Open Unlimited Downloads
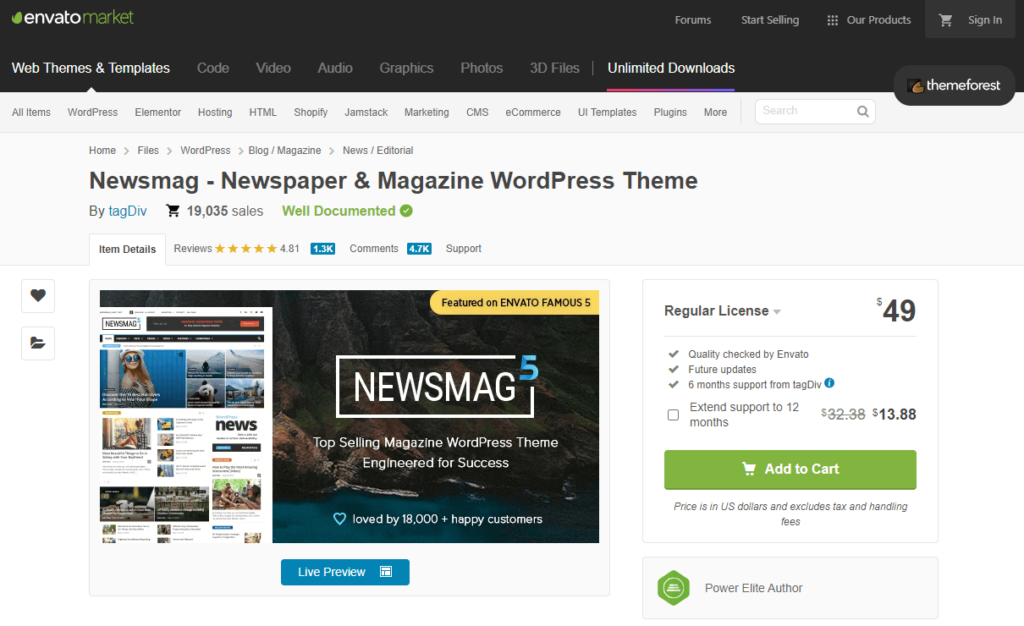The width and height of the screenshot is (1024, 626). pos(671,68)
